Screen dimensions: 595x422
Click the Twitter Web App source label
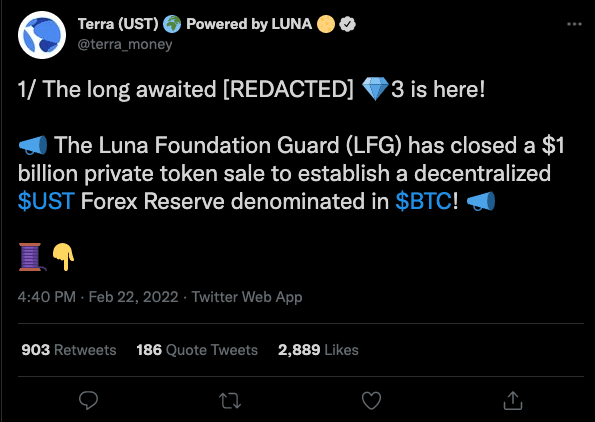click(x=247, y=297)
